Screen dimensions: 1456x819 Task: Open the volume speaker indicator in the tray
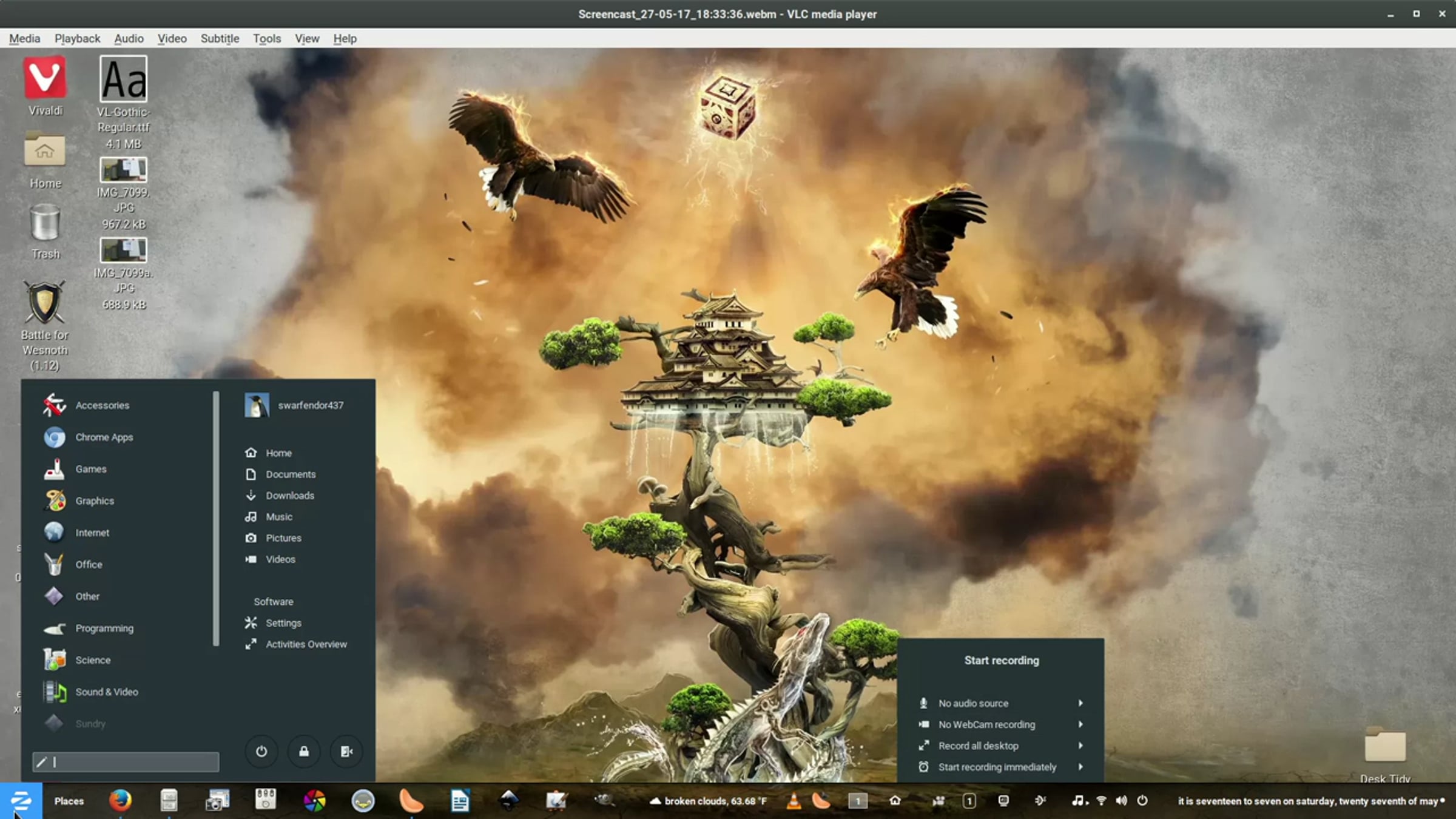point(1122,801)
